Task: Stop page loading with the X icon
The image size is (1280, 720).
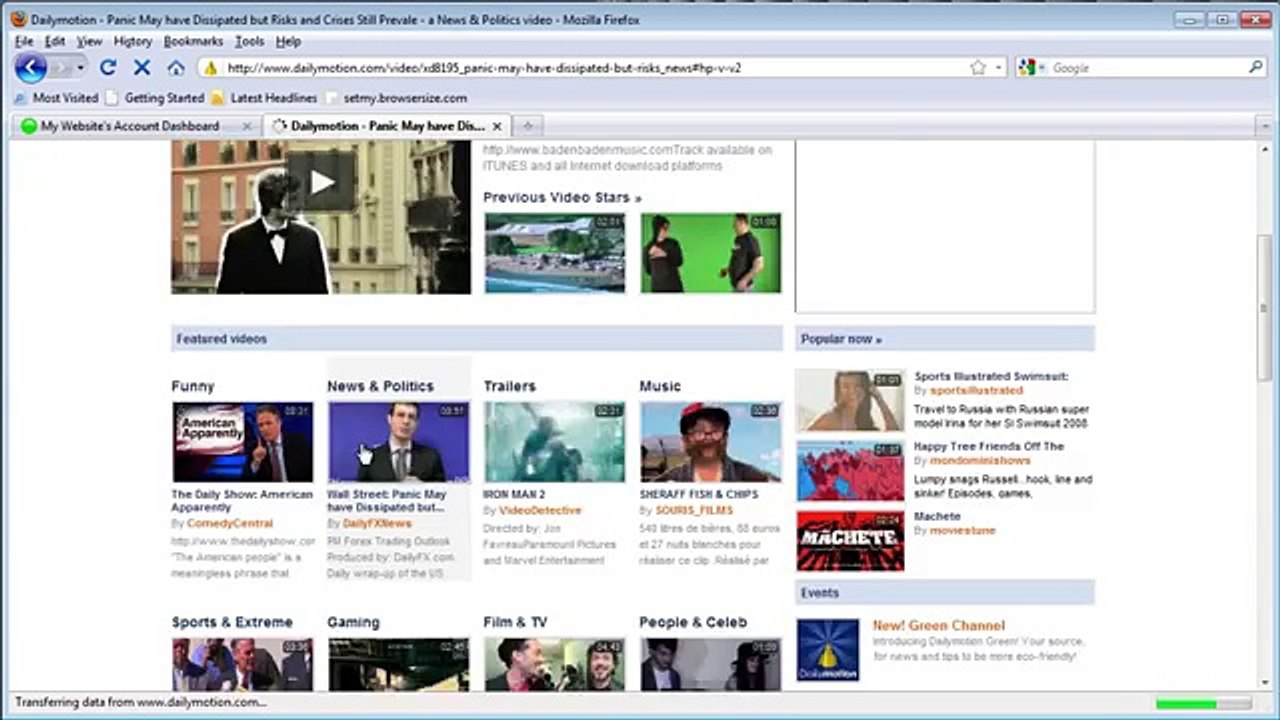Action: [x=142, y=68]
